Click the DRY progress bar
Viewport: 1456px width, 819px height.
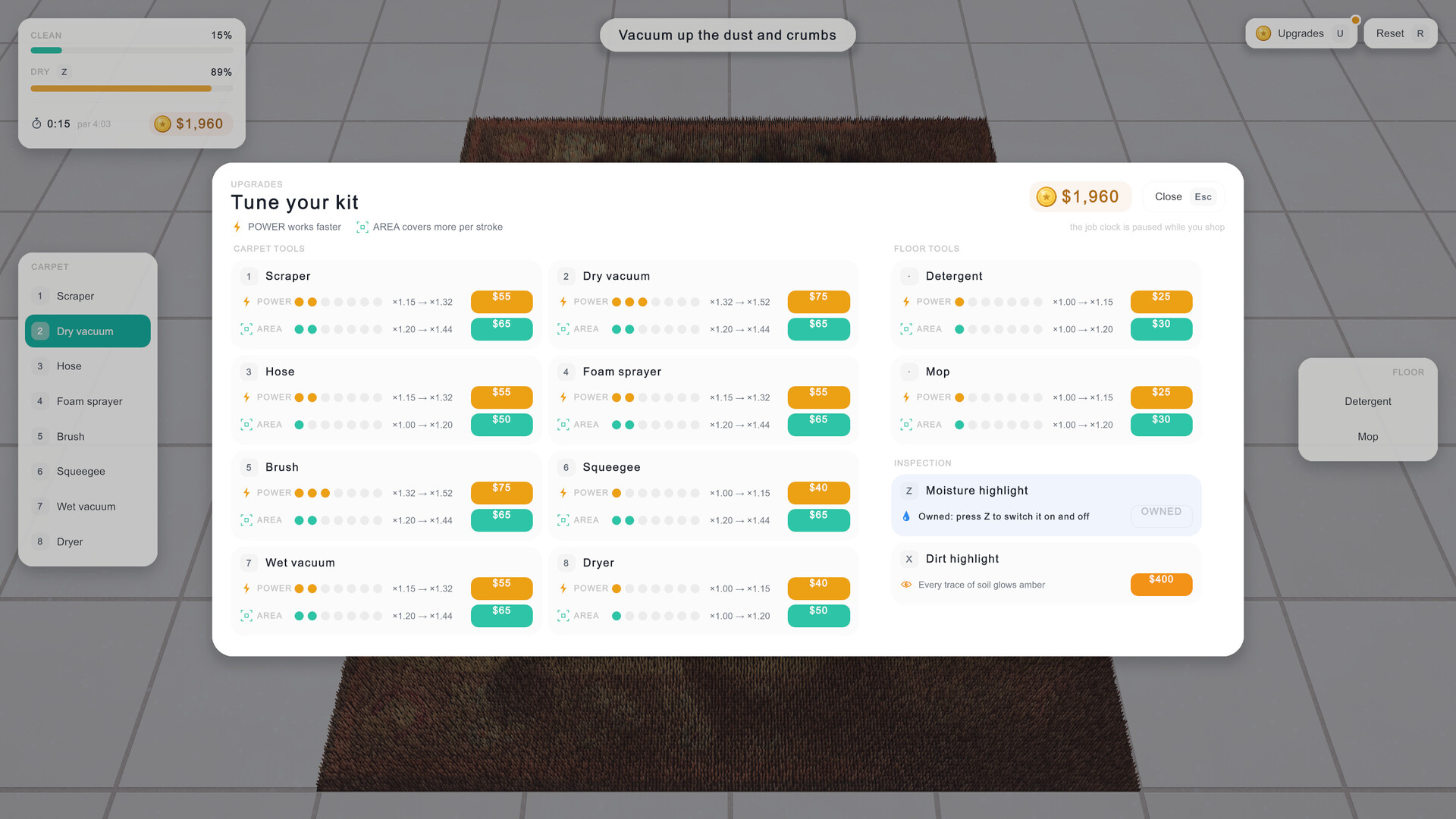pos(131,89)
